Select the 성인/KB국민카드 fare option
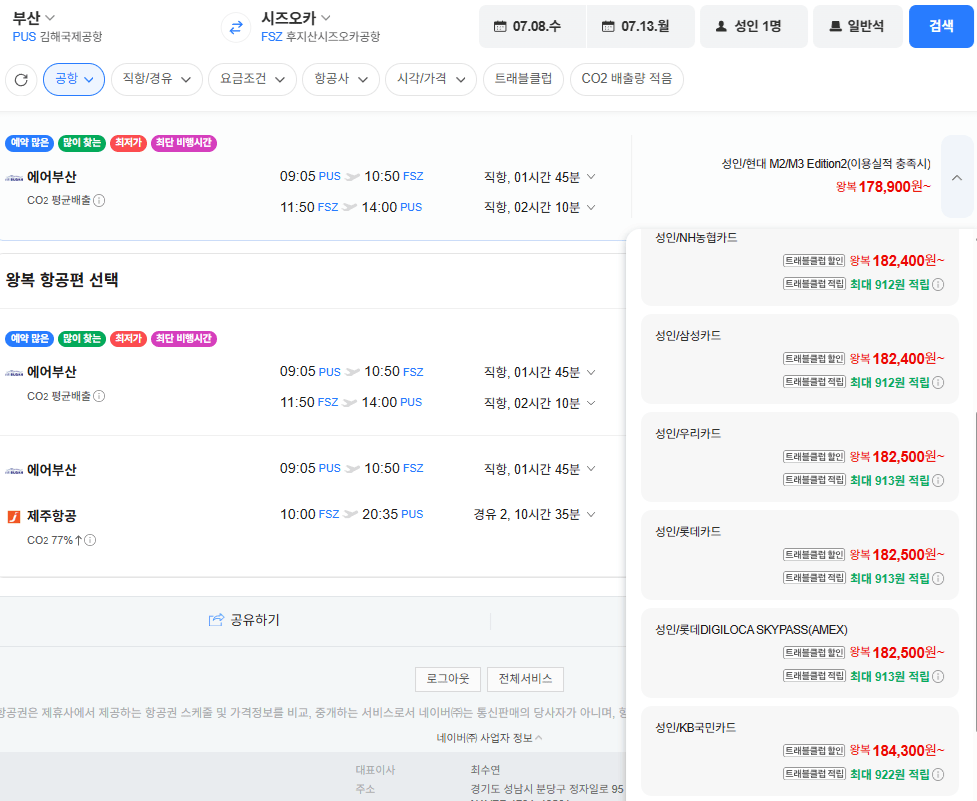The image size is (977, 801). 799,751
